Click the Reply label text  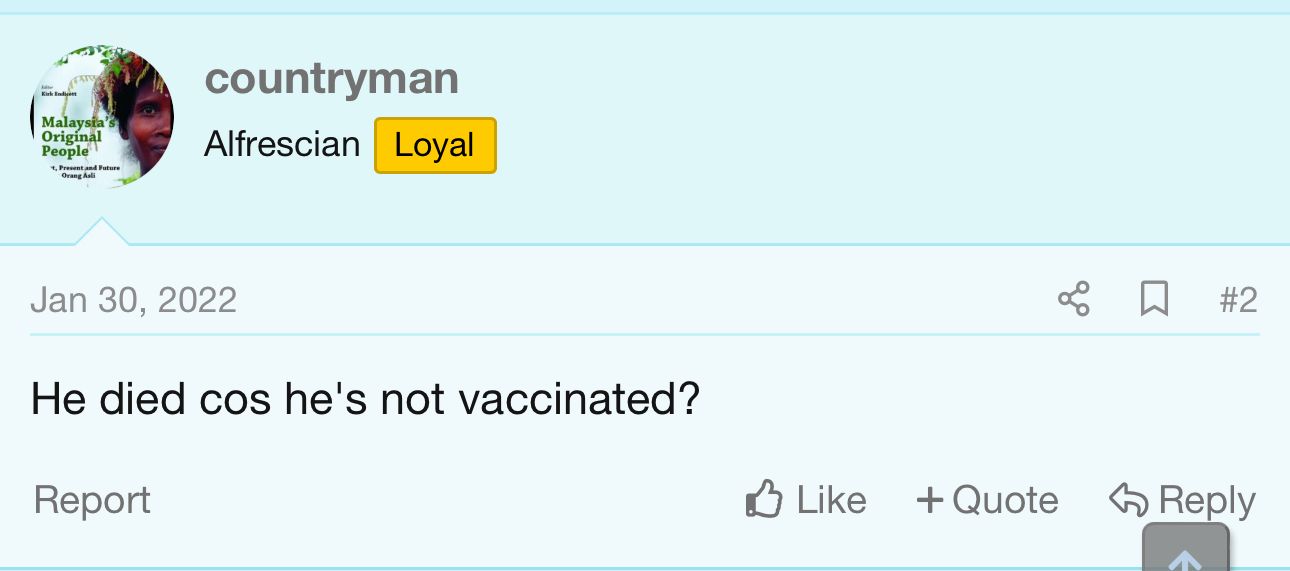(1206, 500)
